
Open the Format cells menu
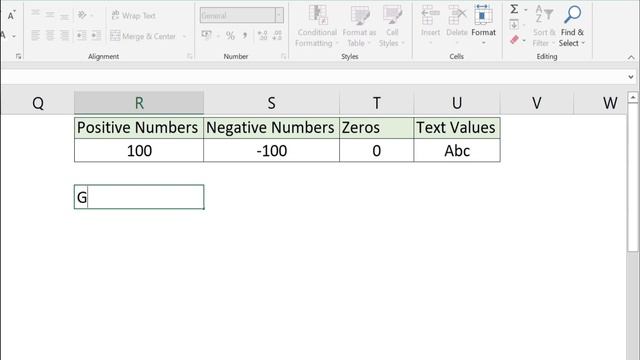coord(483,24)
